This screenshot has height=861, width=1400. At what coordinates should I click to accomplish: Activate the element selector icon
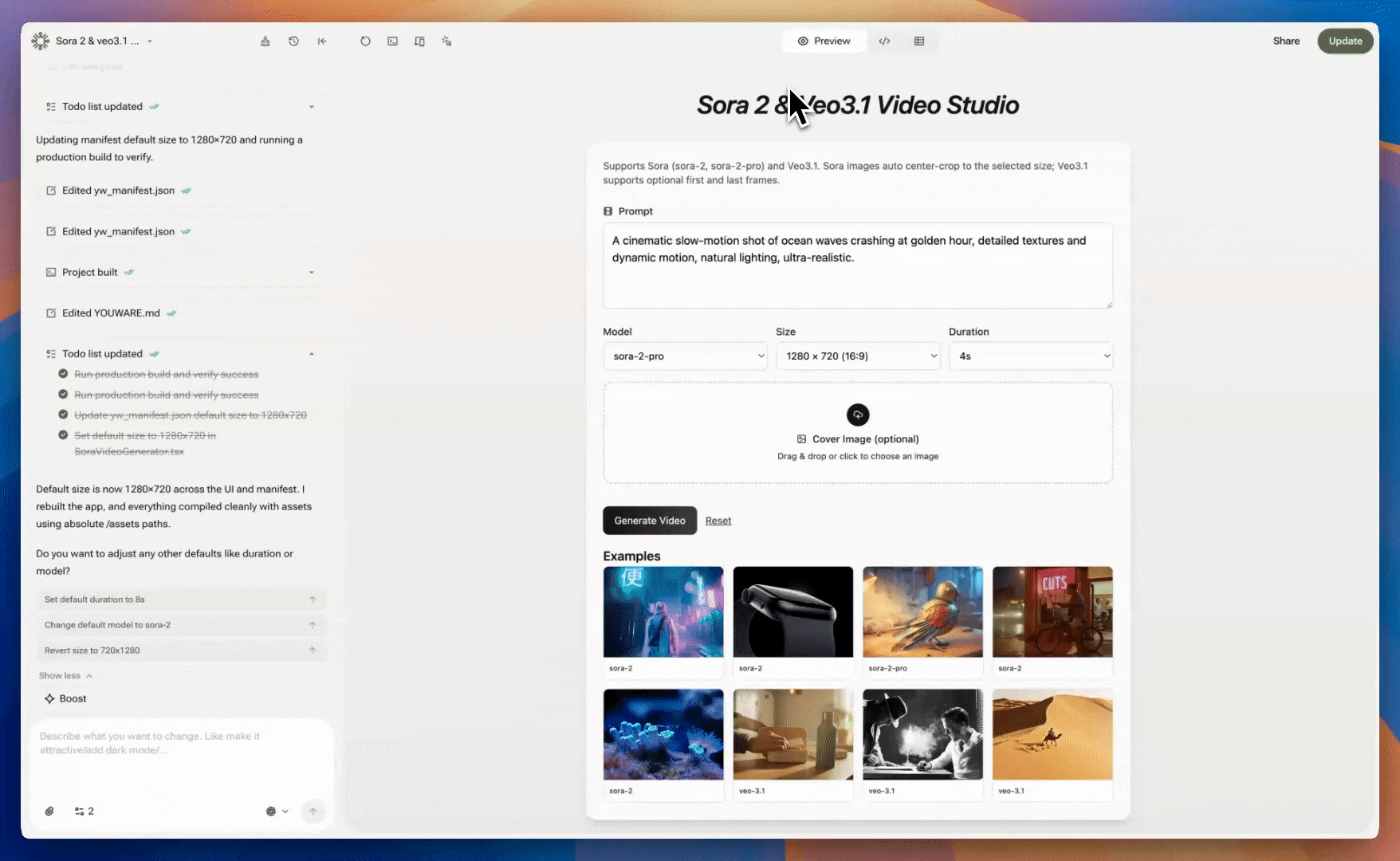[446, 41]
